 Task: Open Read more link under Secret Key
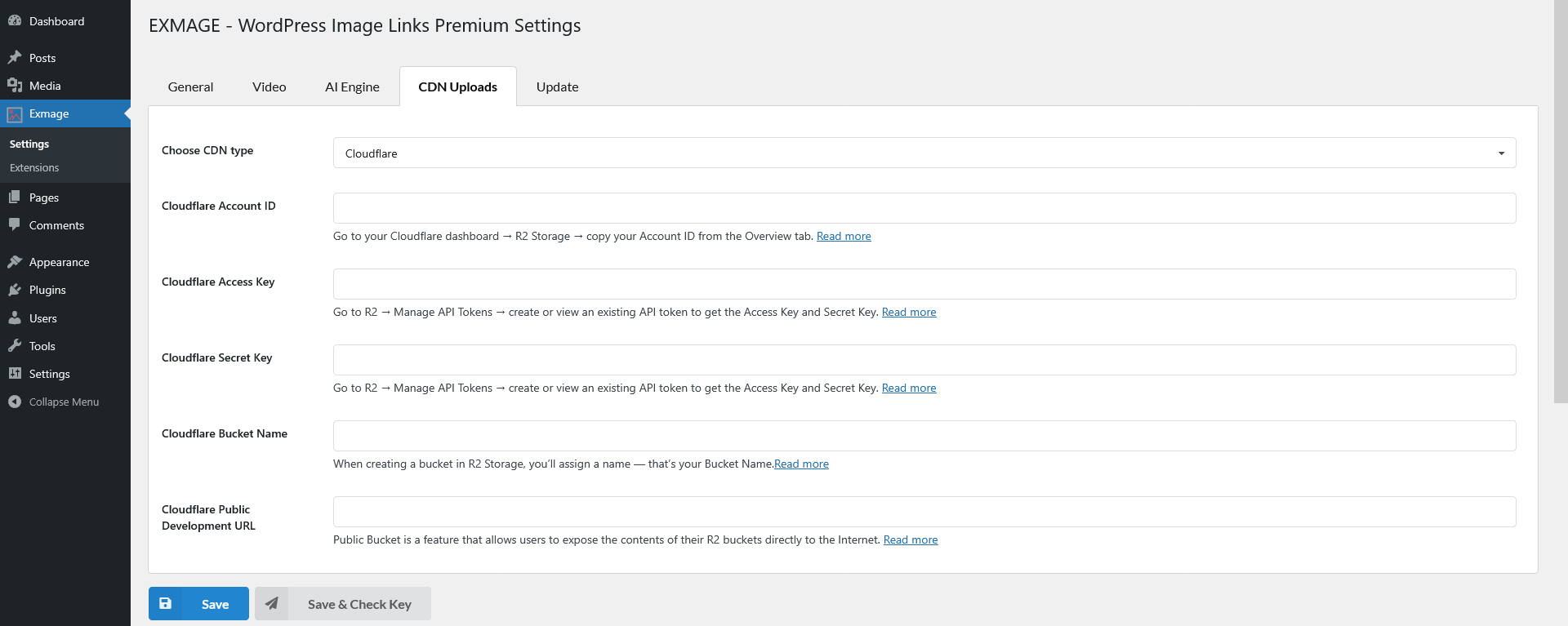point(909,388)
